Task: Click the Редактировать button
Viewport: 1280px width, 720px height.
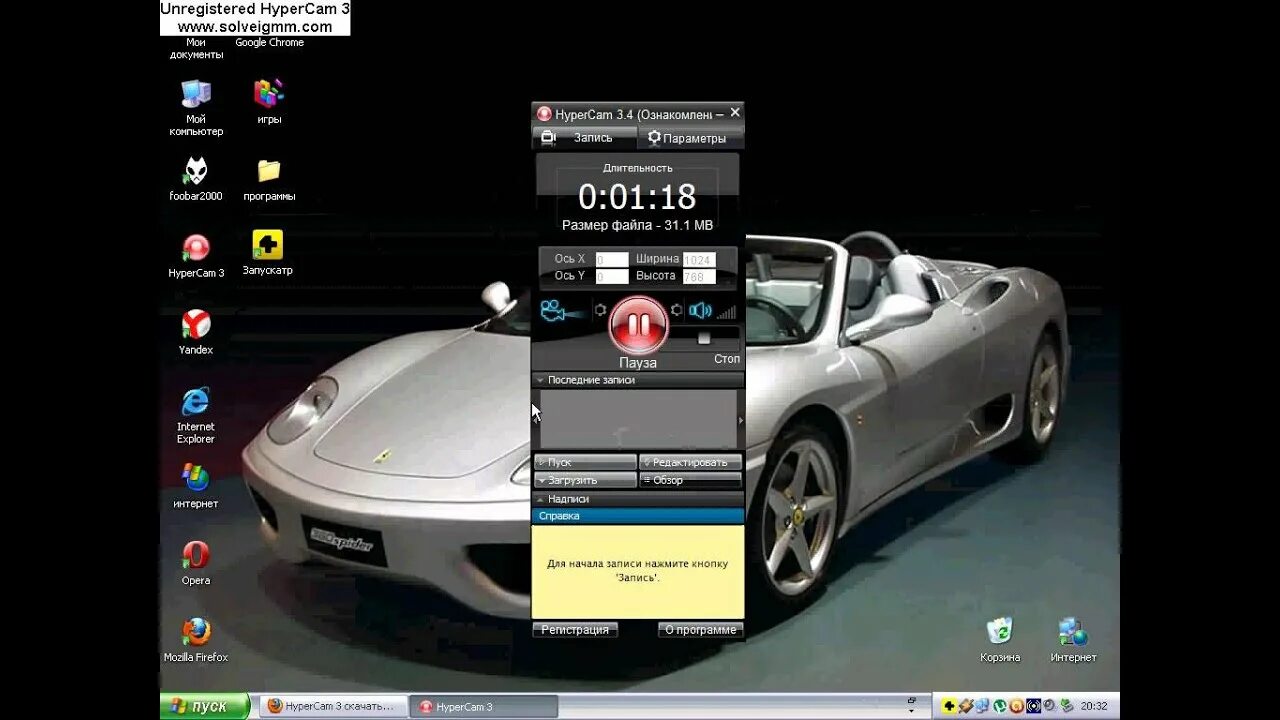Action: [690, 462]
